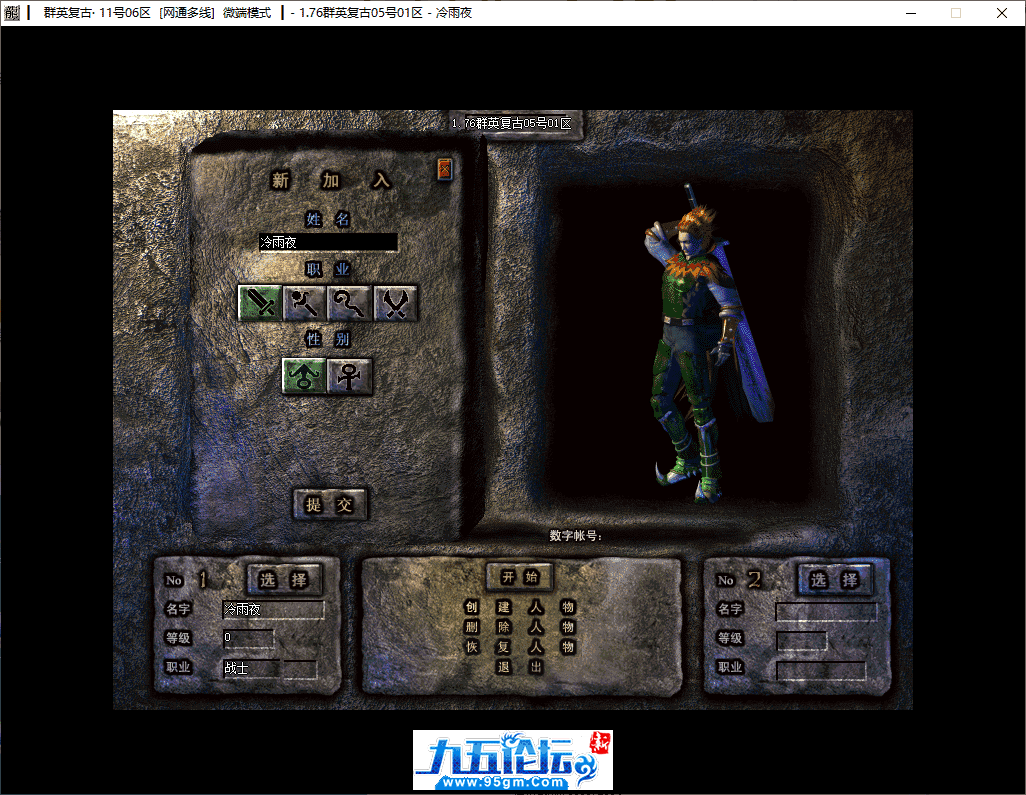
Task: Choose the male gender symbol
Action: 304,376
